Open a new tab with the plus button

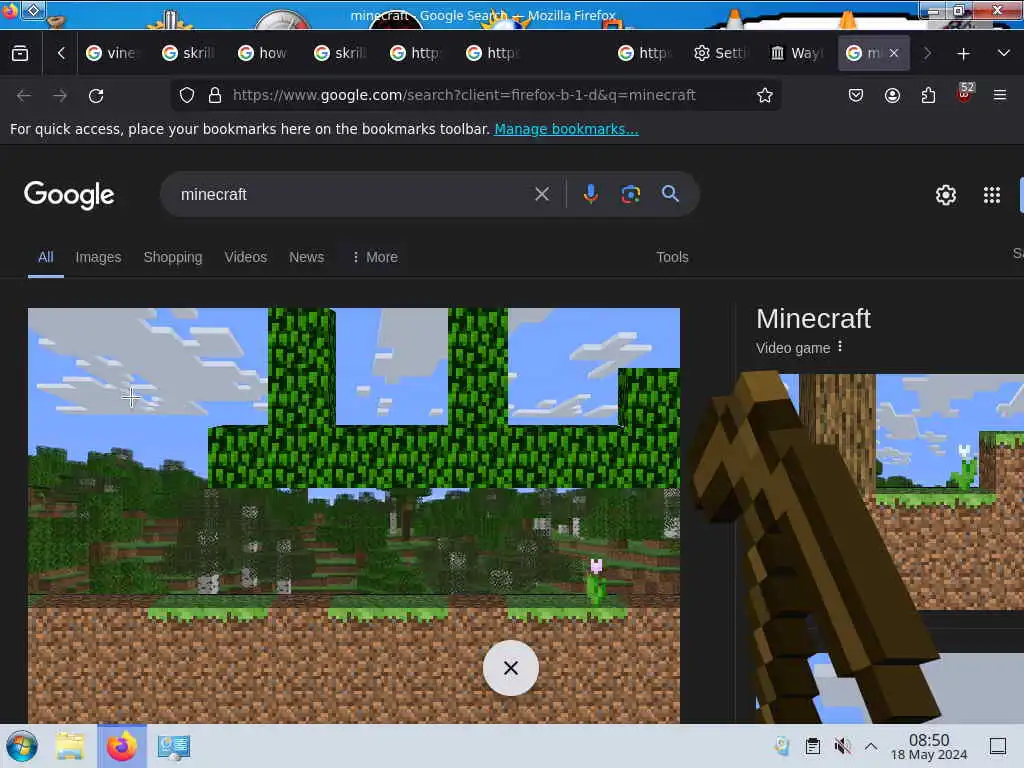coord(963,54)
